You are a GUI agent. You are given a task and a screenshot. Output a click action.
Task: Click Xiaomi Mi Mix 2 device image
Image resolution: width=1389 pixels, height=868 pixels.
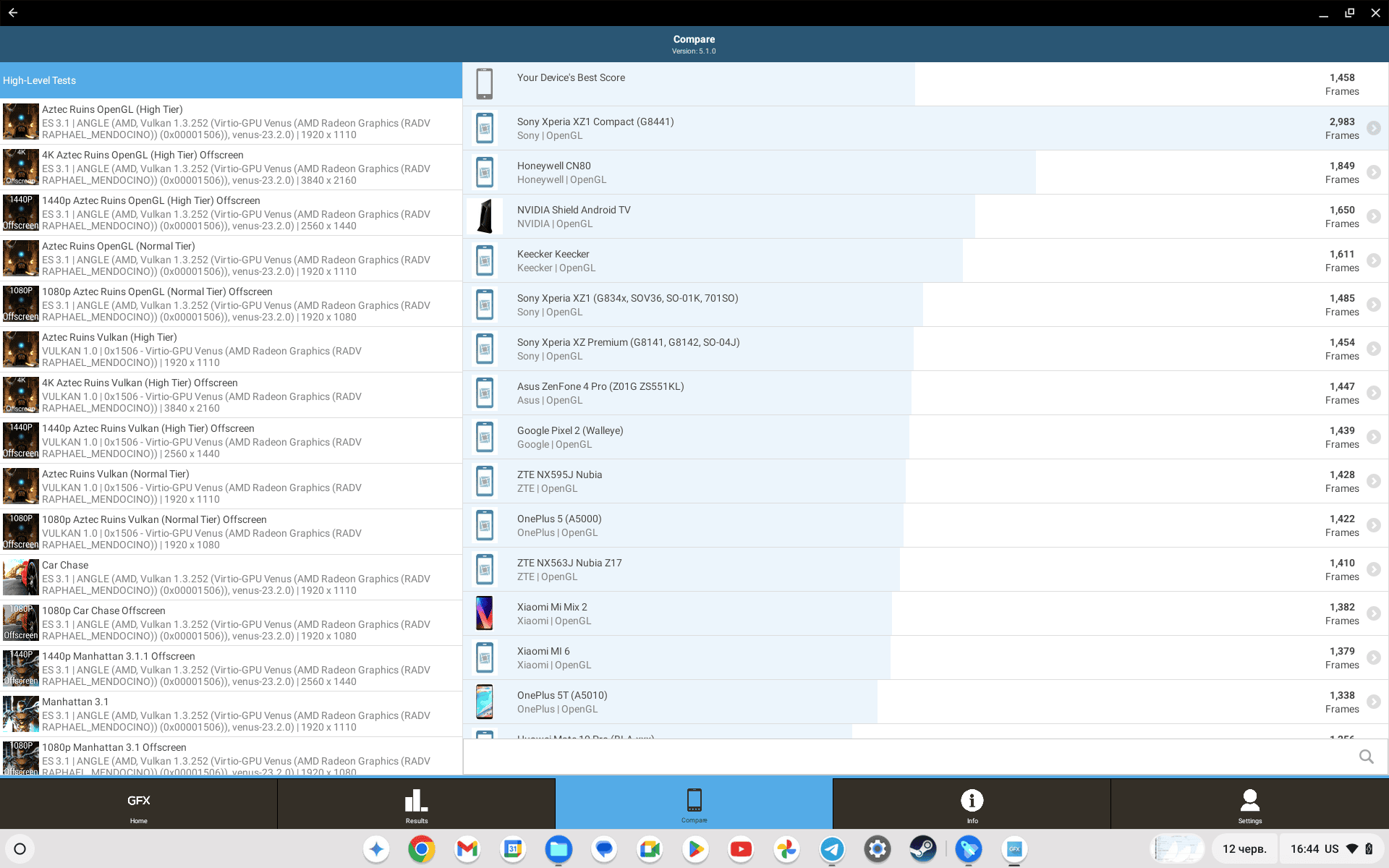pyautogui.click(x=485, y=613)
